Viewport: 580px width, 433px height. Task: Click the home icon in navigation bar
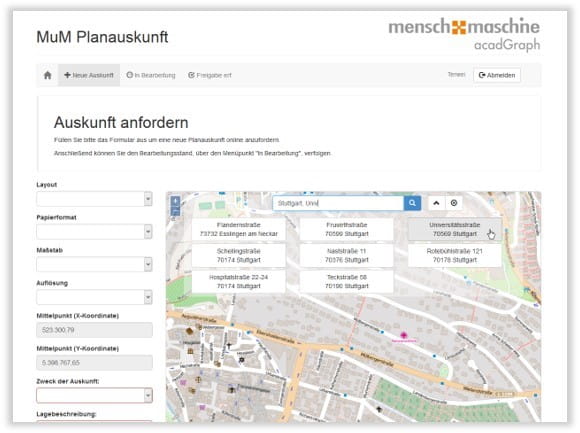pyautogui.click(x=47, y=75)
